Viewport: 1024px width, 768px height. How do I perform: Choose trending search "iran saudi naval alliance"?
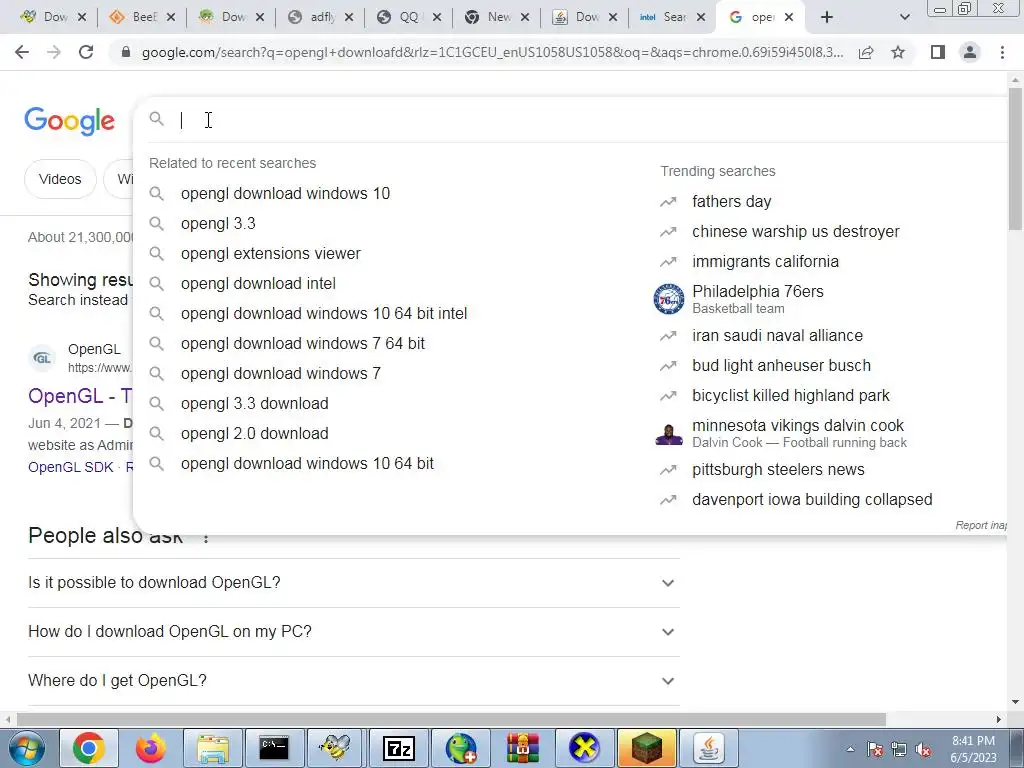[777, 336]
